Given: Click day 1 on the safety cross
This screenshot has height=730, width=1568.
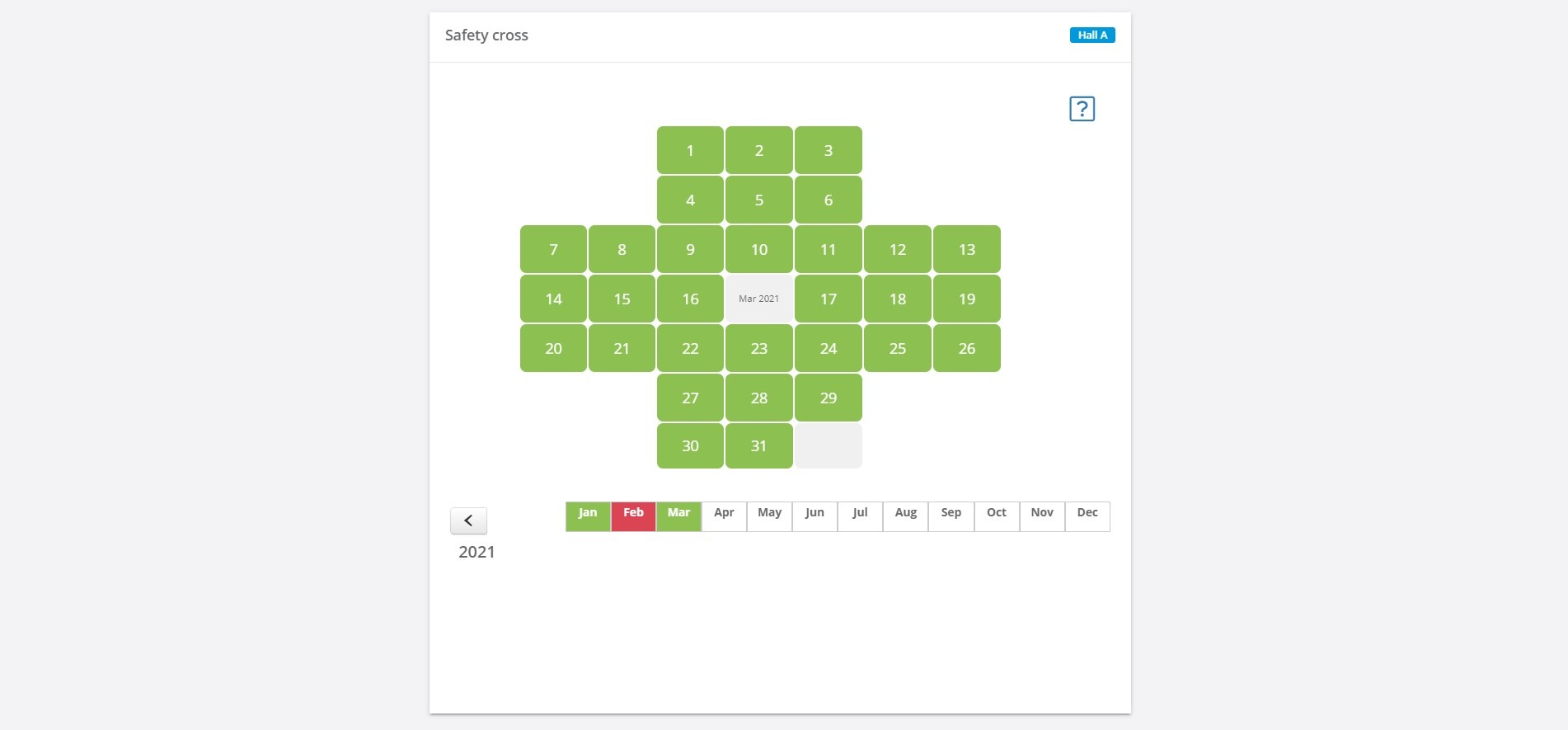Looking at the screenshot, I should [689, 150].
